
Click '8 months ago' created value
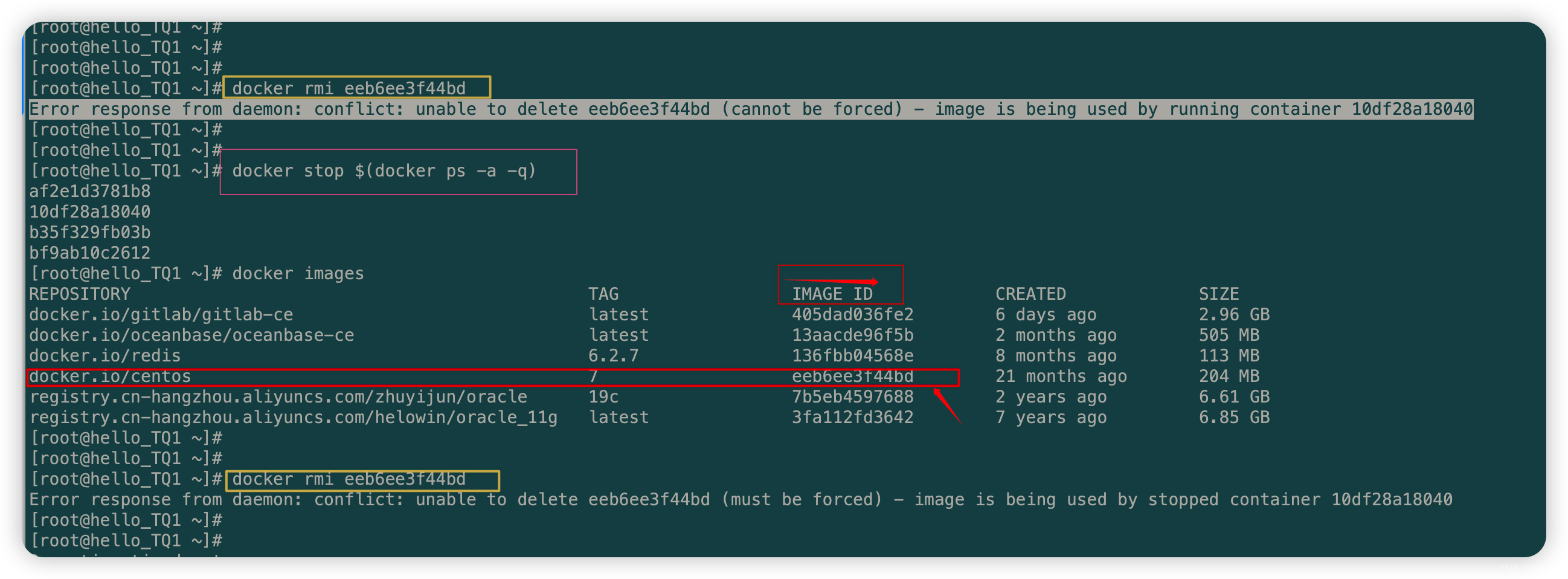click(1056, 356)
